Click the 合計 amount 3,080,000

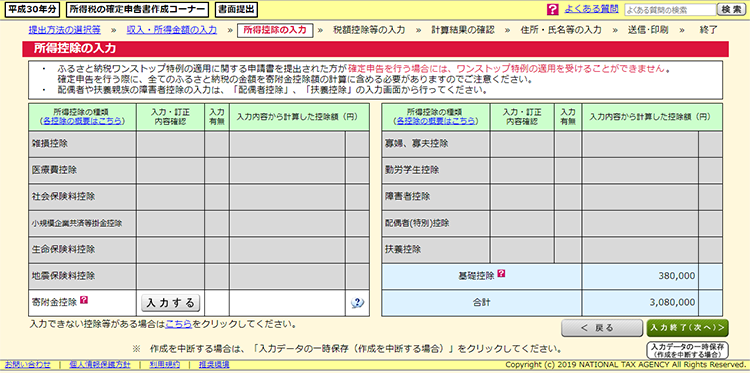tap(673, 302)
